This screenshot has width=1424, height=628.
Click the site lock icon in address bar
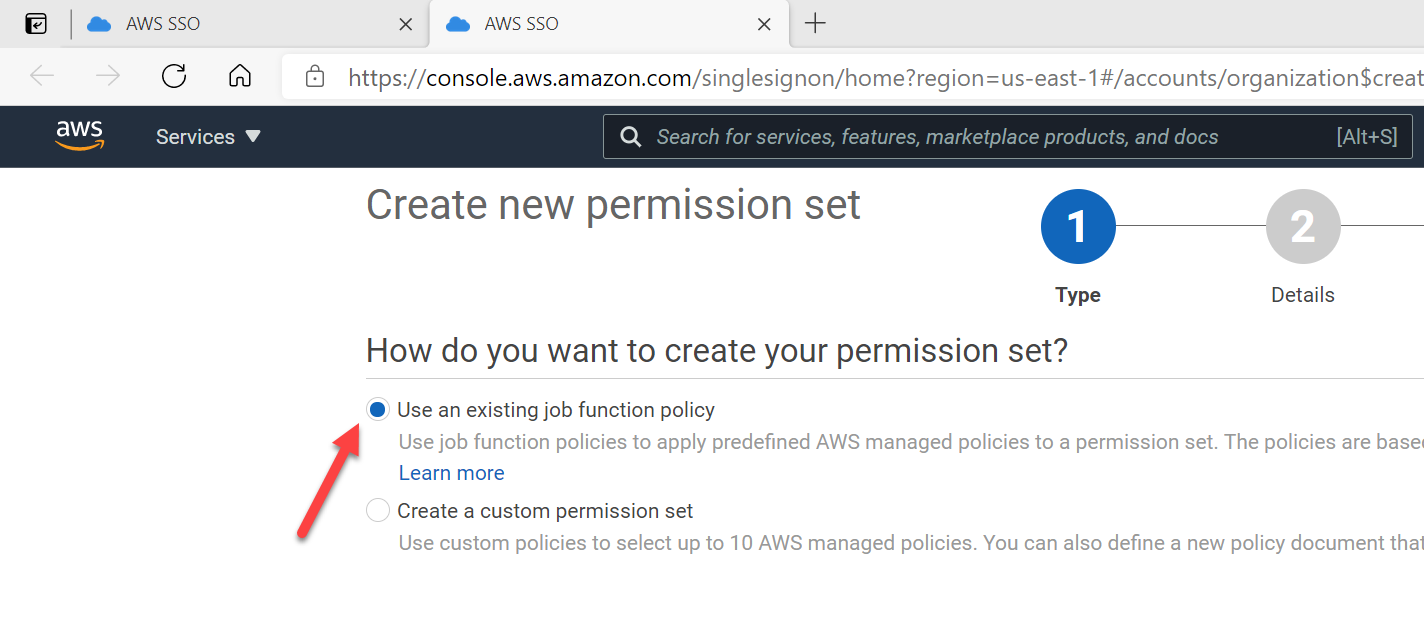[x=315, y=77]
